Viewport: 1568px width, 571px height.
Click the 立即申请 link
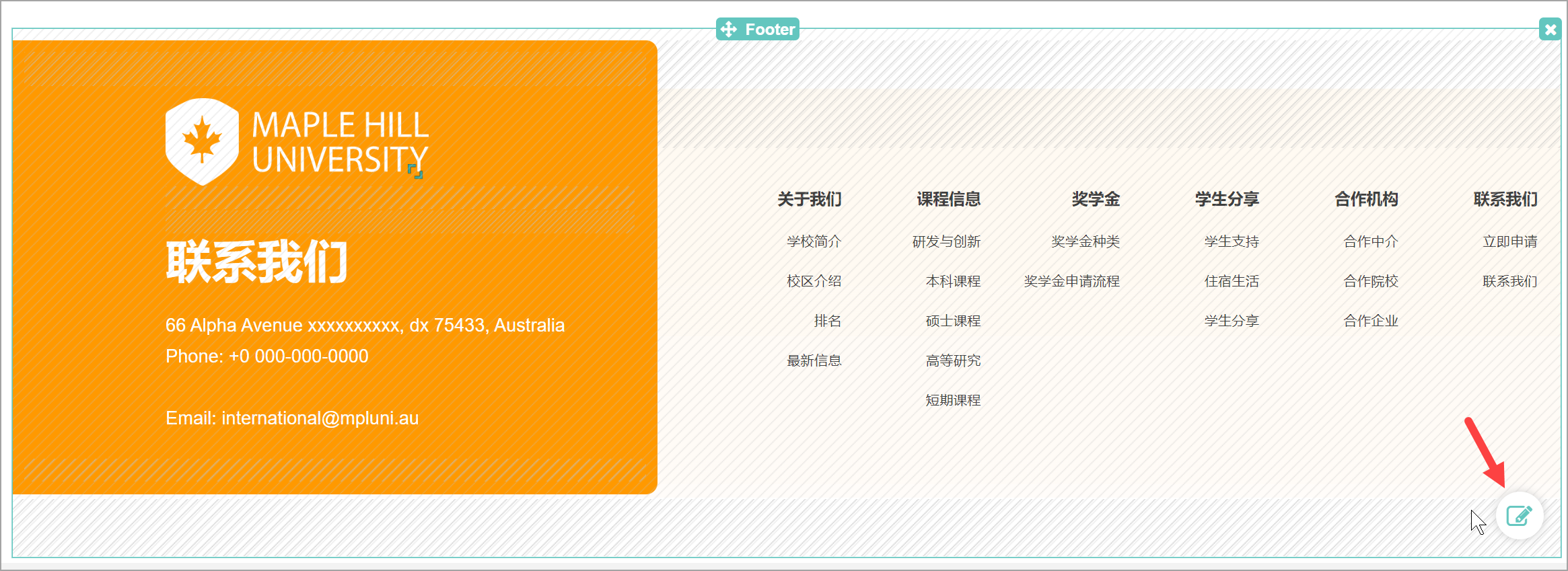(1509, 241)
